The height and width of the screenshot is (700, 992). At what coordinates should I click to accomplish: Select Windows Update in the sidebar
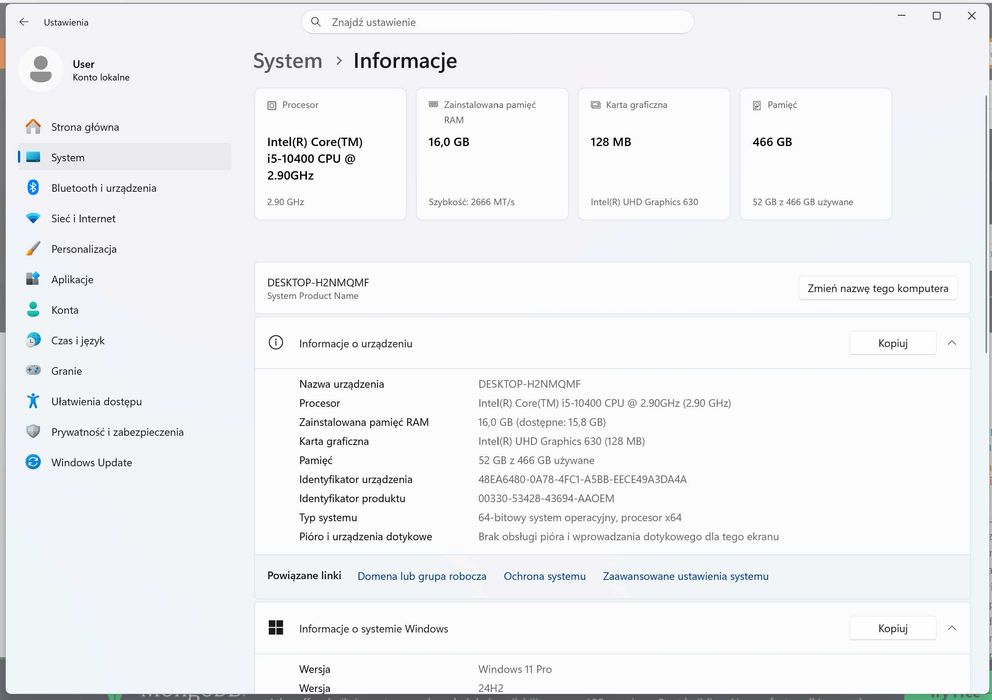pyautogui.click(x=125, y=462)
